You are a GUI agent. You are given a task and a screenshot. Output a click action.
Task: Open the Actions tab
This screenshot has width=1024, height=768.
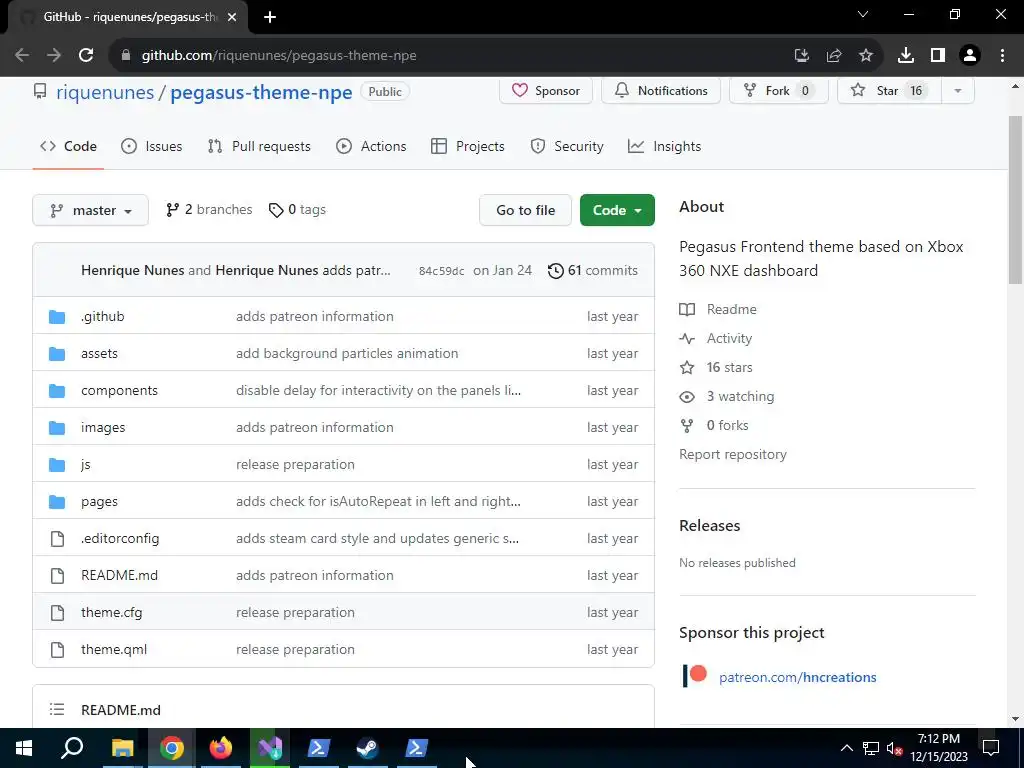pos(371,146)
